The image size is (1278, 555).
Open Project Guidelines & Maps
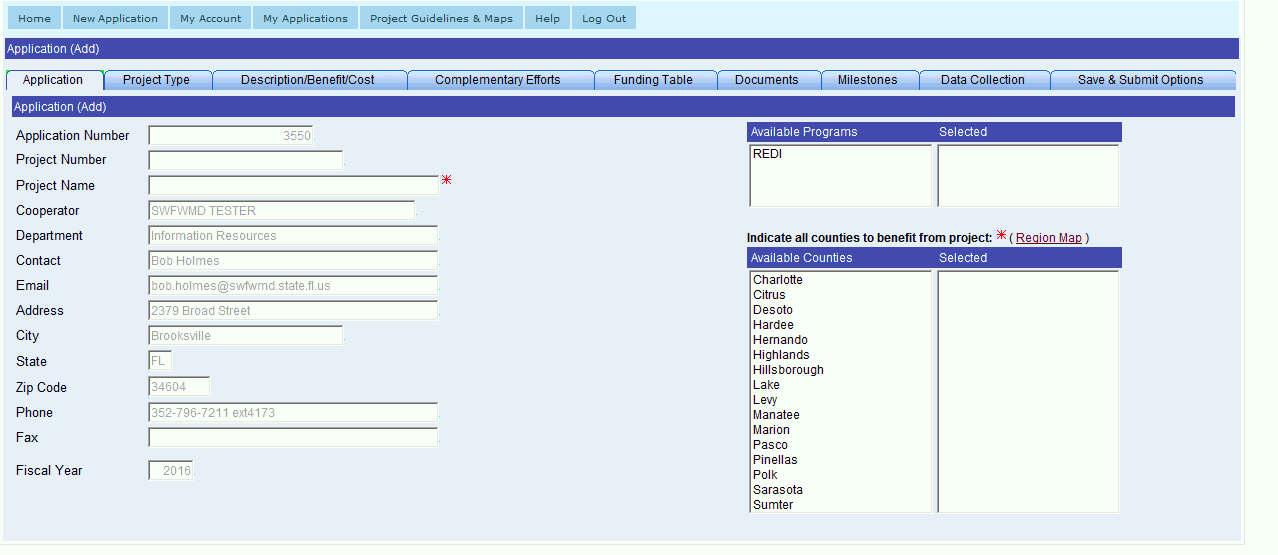(x=441, y=18)
